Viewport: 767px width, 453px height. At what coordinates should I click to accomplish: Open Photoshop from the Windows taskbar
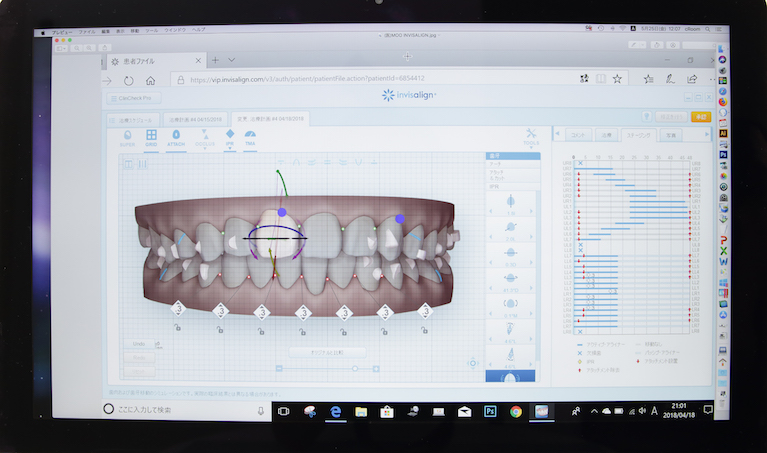tap(490, 411)
